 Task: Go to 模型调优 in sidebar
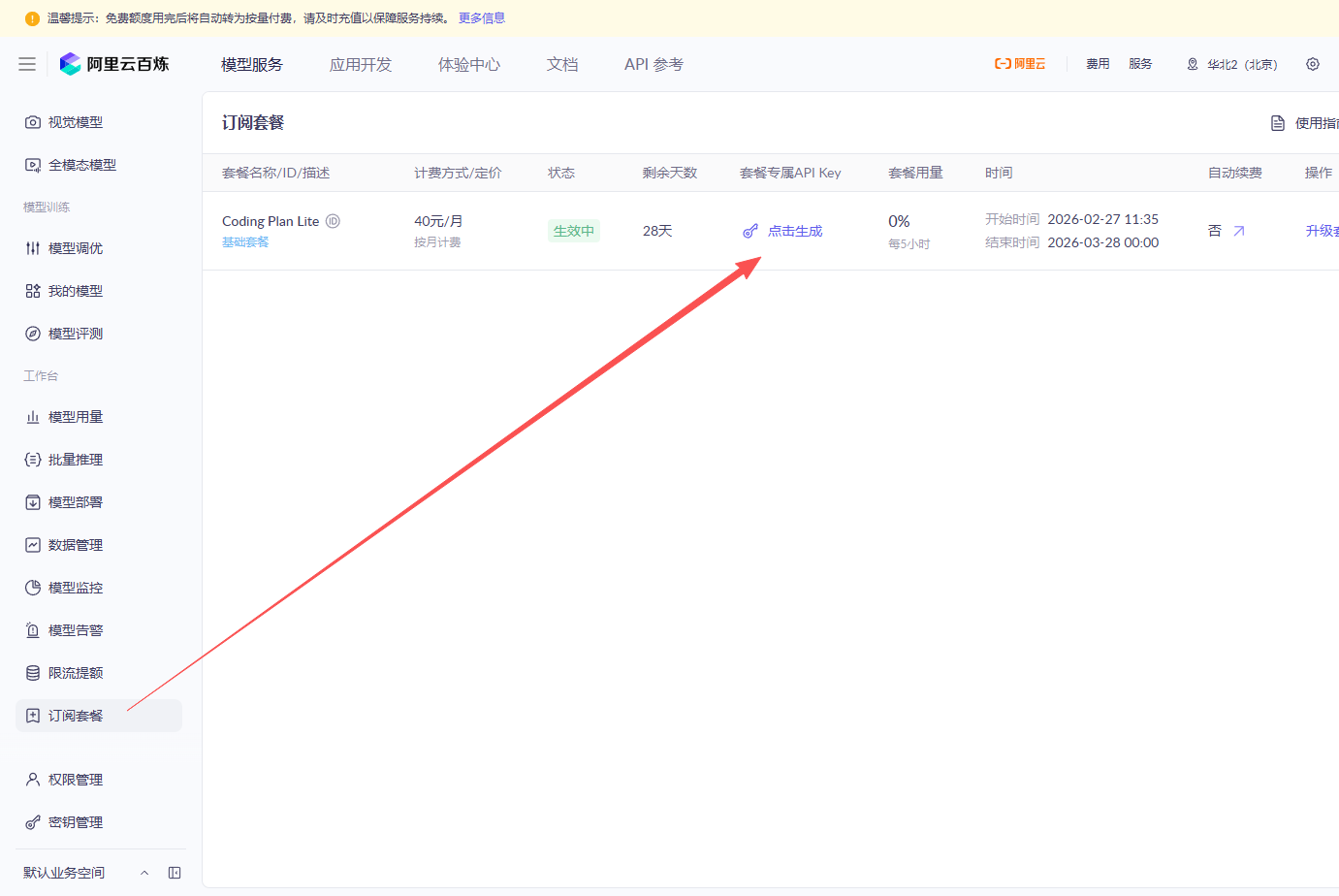[76, 248]
